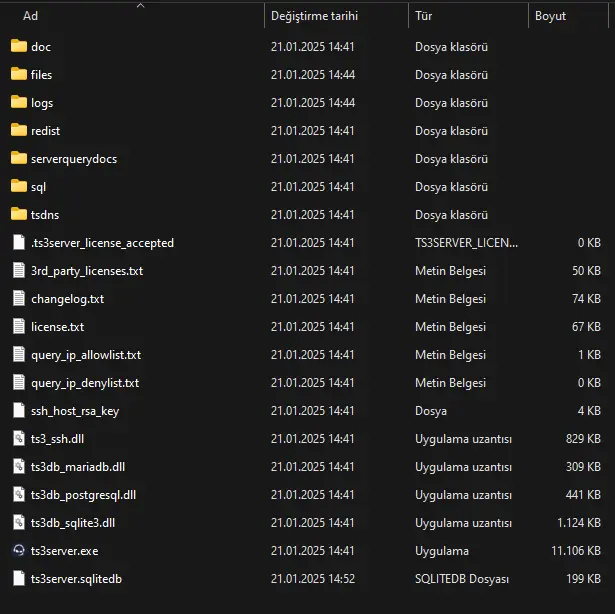This screenshot has width=615, height=614.
Task: Click the query_ip_denylist.txt document icon
Action: click(x=19, y=382)
